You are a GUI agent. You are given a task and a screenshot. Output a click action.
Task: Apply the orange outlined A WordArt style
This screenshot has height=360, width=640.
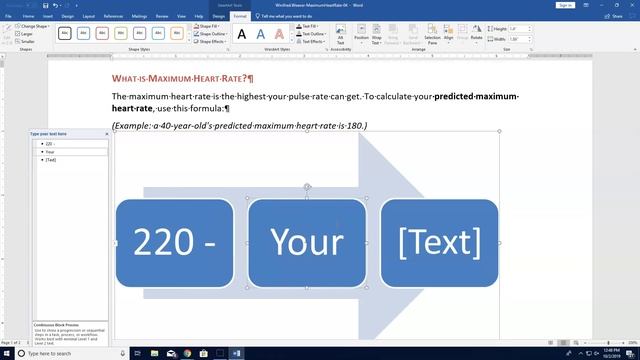(x=279, y=34)
